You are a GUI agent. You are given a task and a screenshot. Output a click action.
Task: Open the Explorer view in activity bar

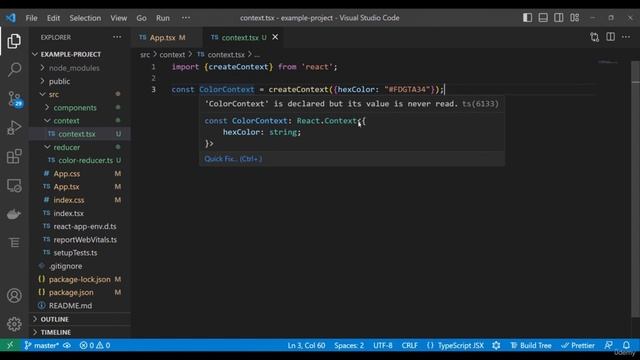tap(14, 41)
